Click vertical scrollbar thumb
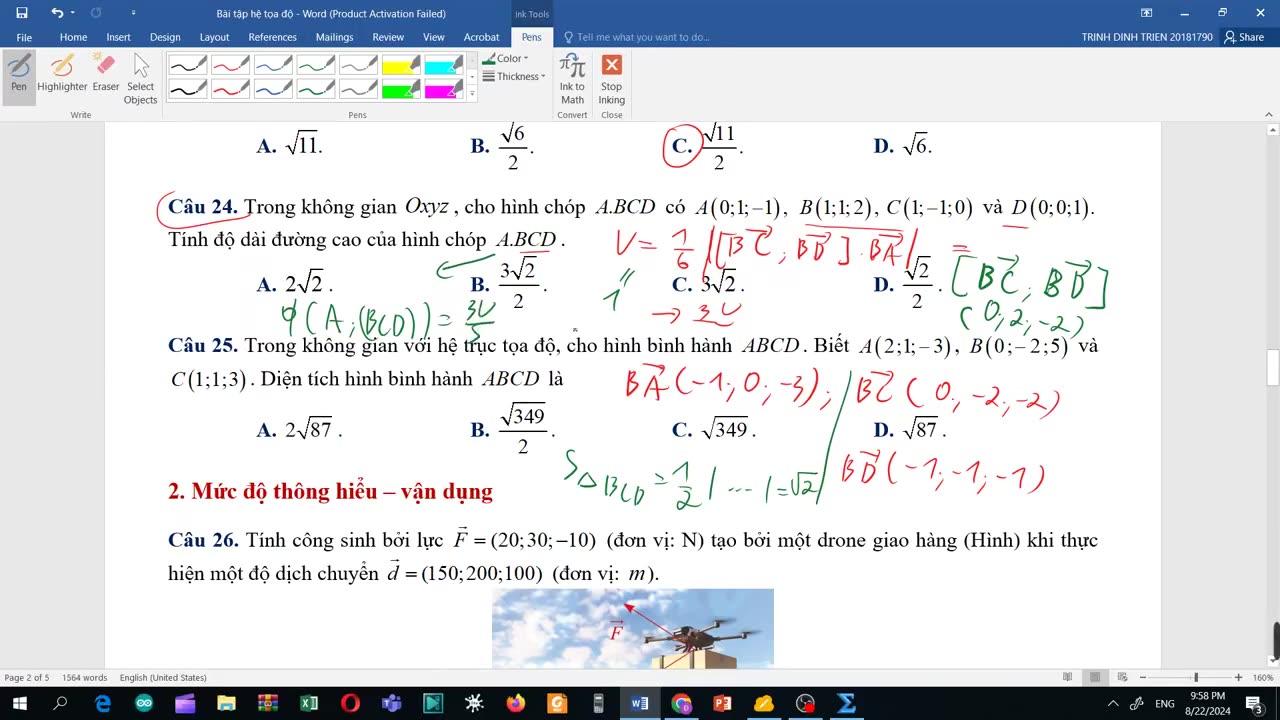Screen dimensions: 1280x720 [x=1273, y=367]
